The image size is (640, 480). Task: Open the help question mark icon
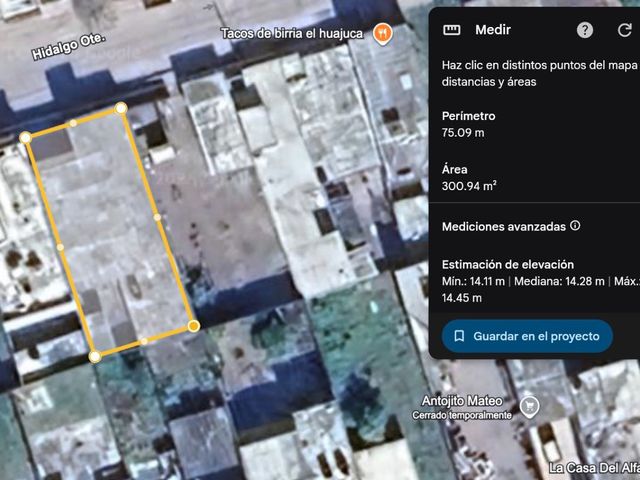point(584,30)
